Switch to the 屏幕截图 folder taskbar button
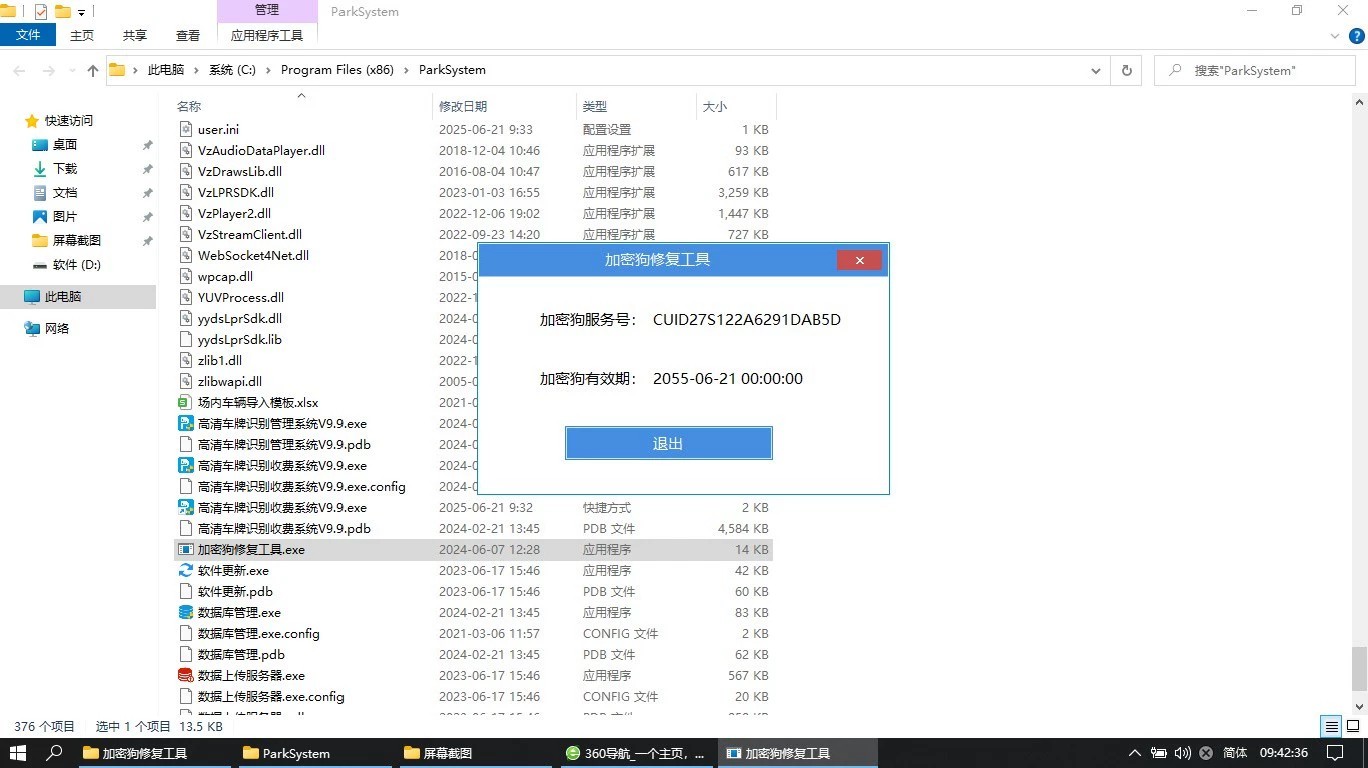The height and width of the screenshot is (768, 1368). pyautogui.click(x=477, y=753)
